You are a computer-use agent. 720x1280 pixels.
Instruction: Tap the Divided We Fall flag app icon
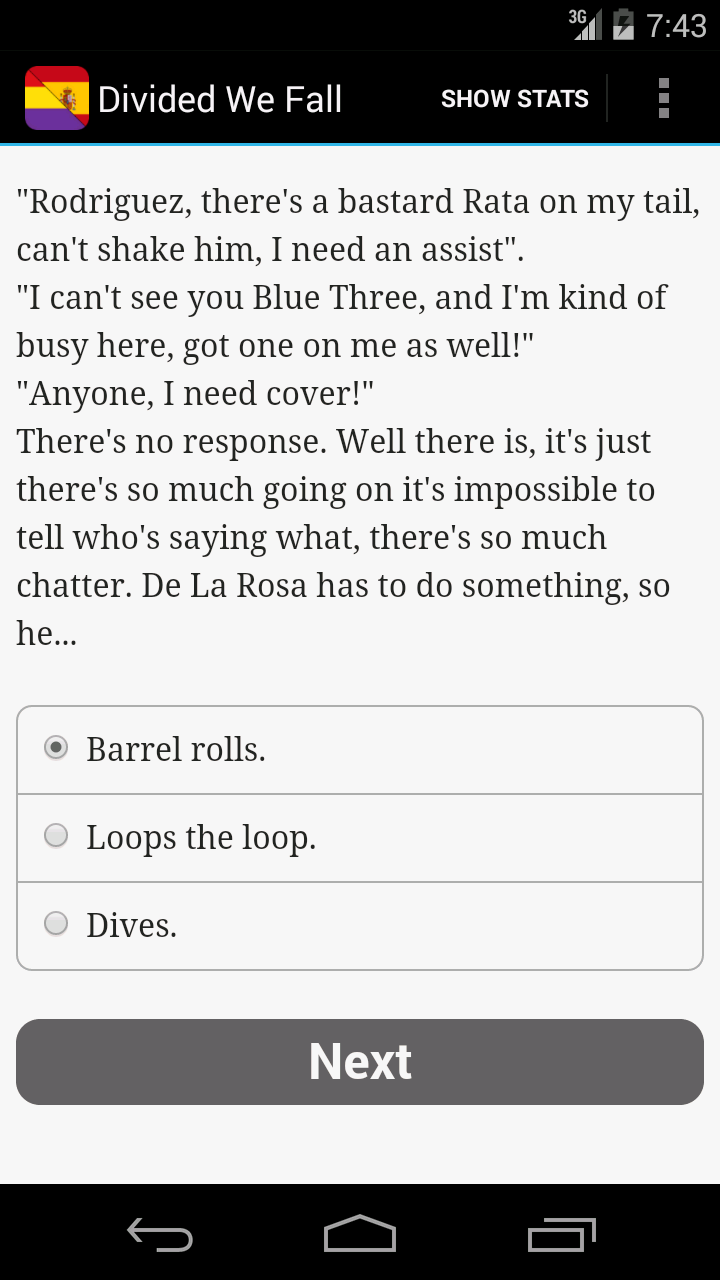coord(57,98)
